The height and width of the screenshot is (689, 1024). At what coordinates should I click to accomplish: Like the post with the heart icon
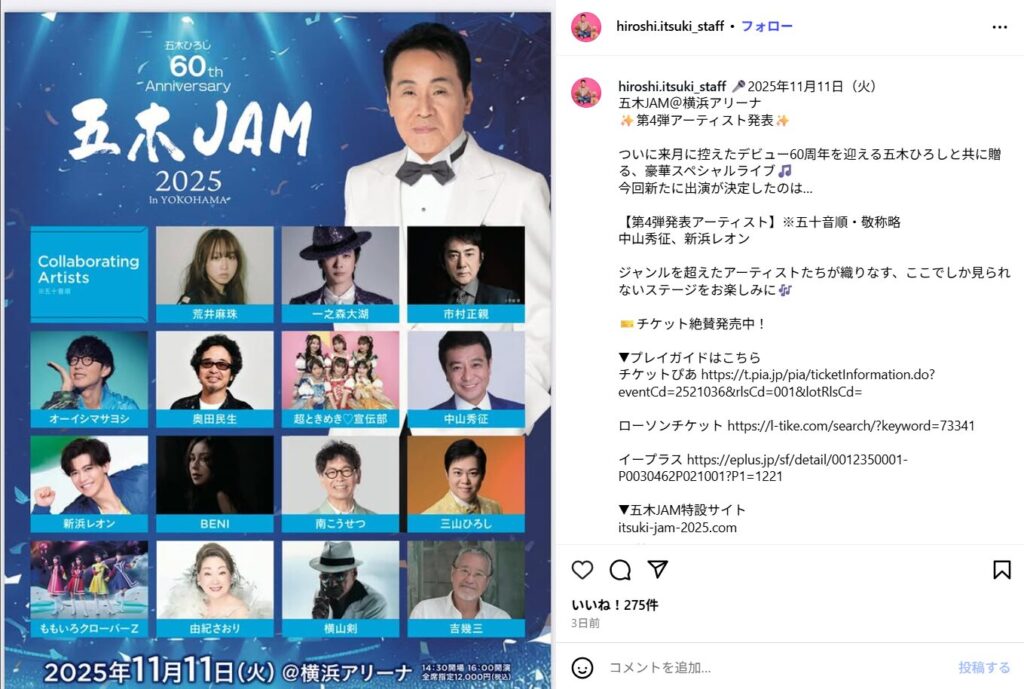582,570
